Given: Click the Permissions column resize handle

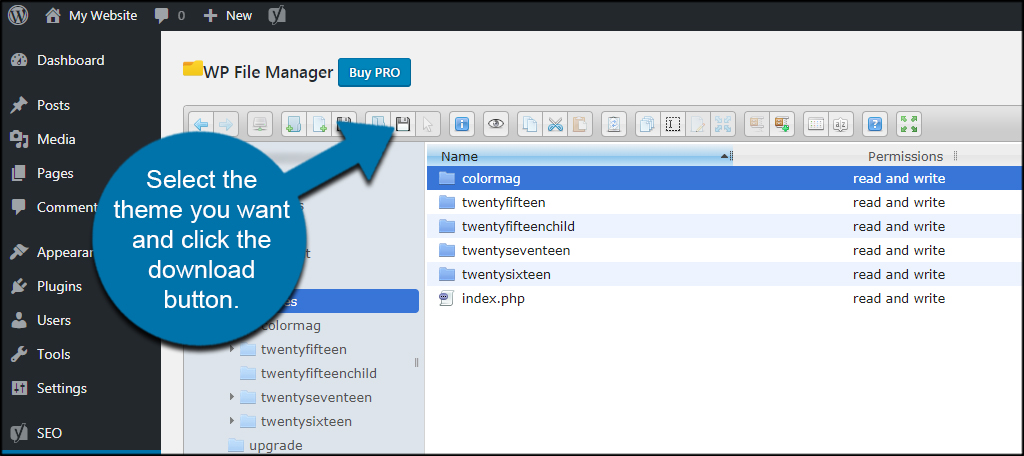Looking at the screenshot, I should tap(955, 156).
